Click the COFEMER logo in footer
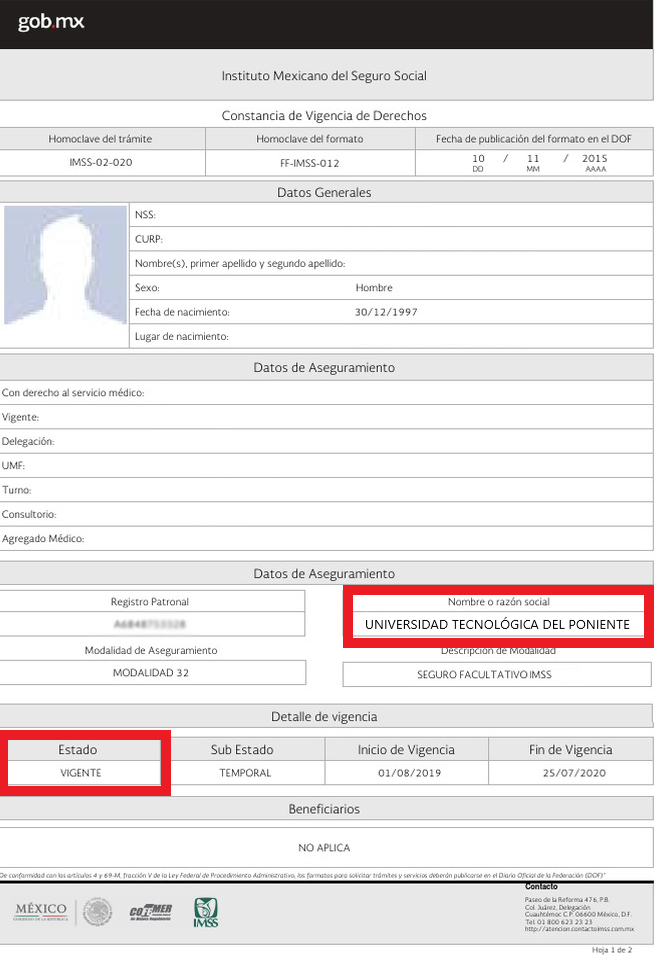Viewport: 657px width, 965px height. point(150,912)
